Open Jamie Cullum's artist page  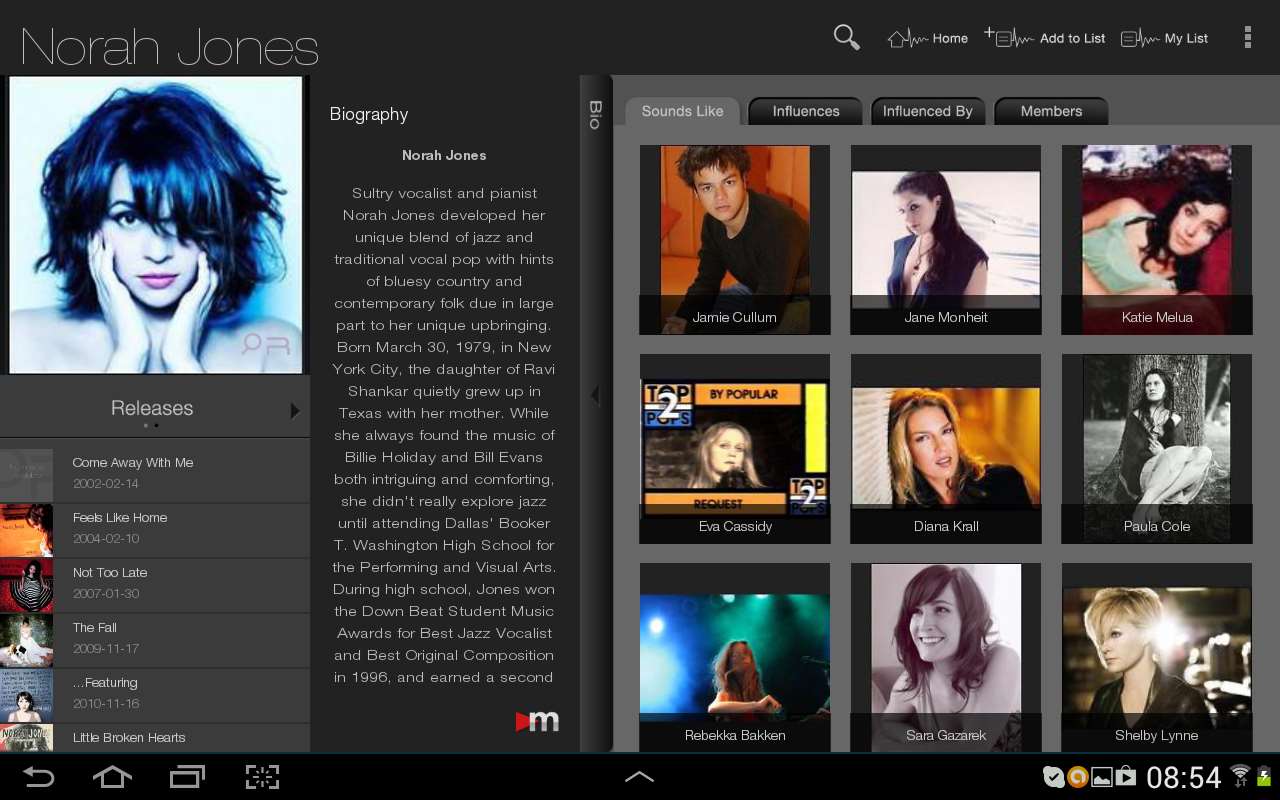(x=734, y=239)
